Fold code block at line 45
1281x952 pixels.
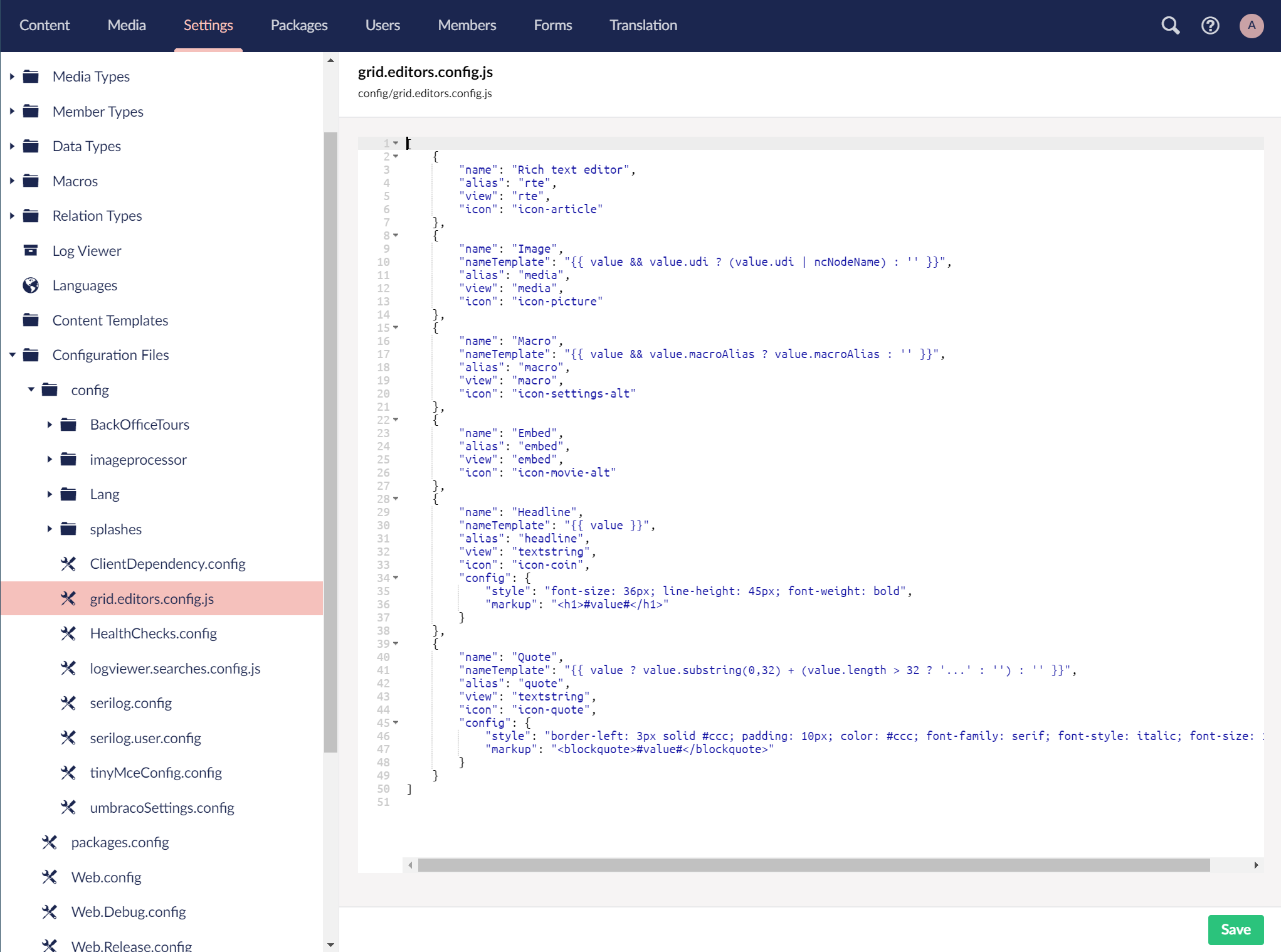pos(396,723)
